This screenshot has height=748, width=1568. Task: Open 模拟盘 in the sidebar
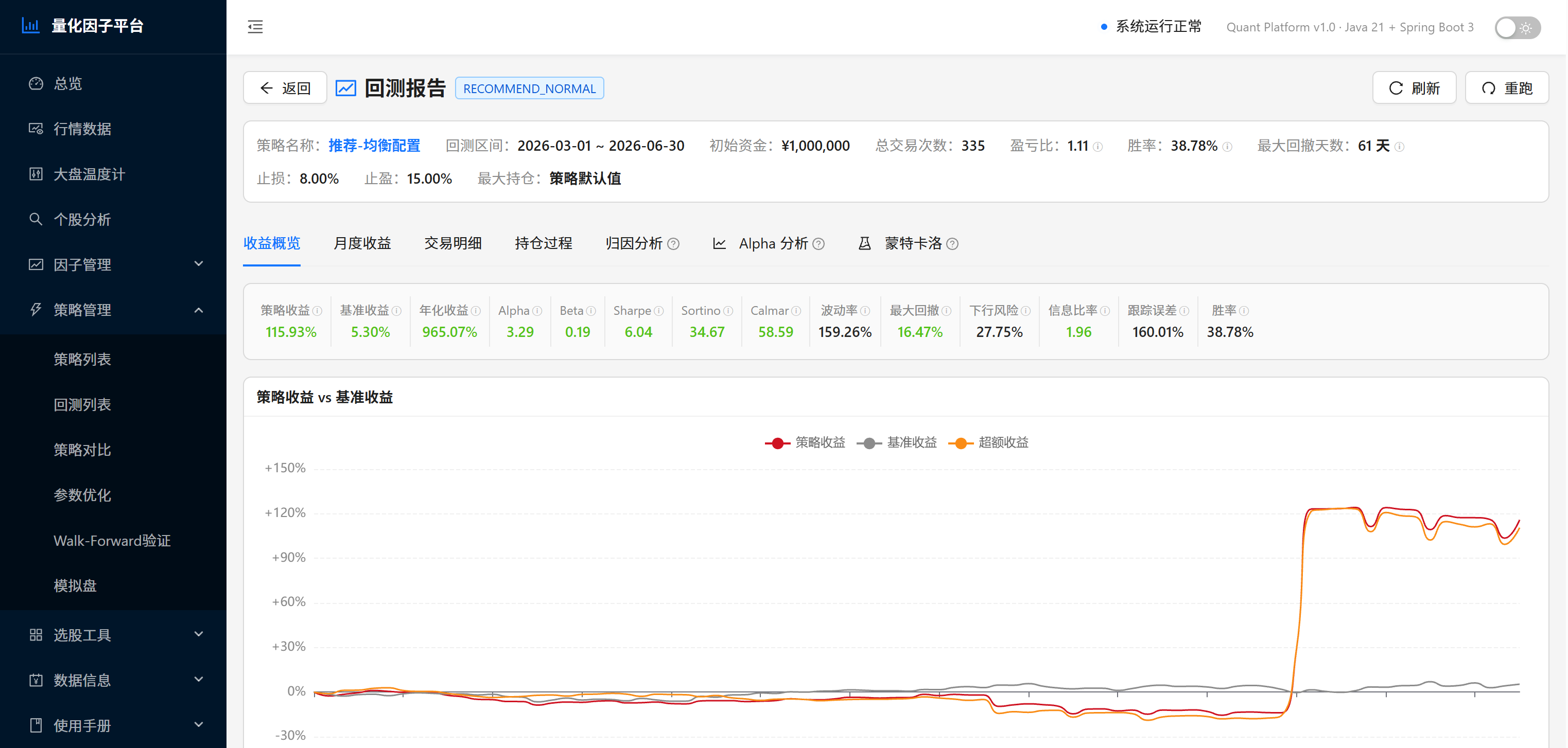coord(113,585)
